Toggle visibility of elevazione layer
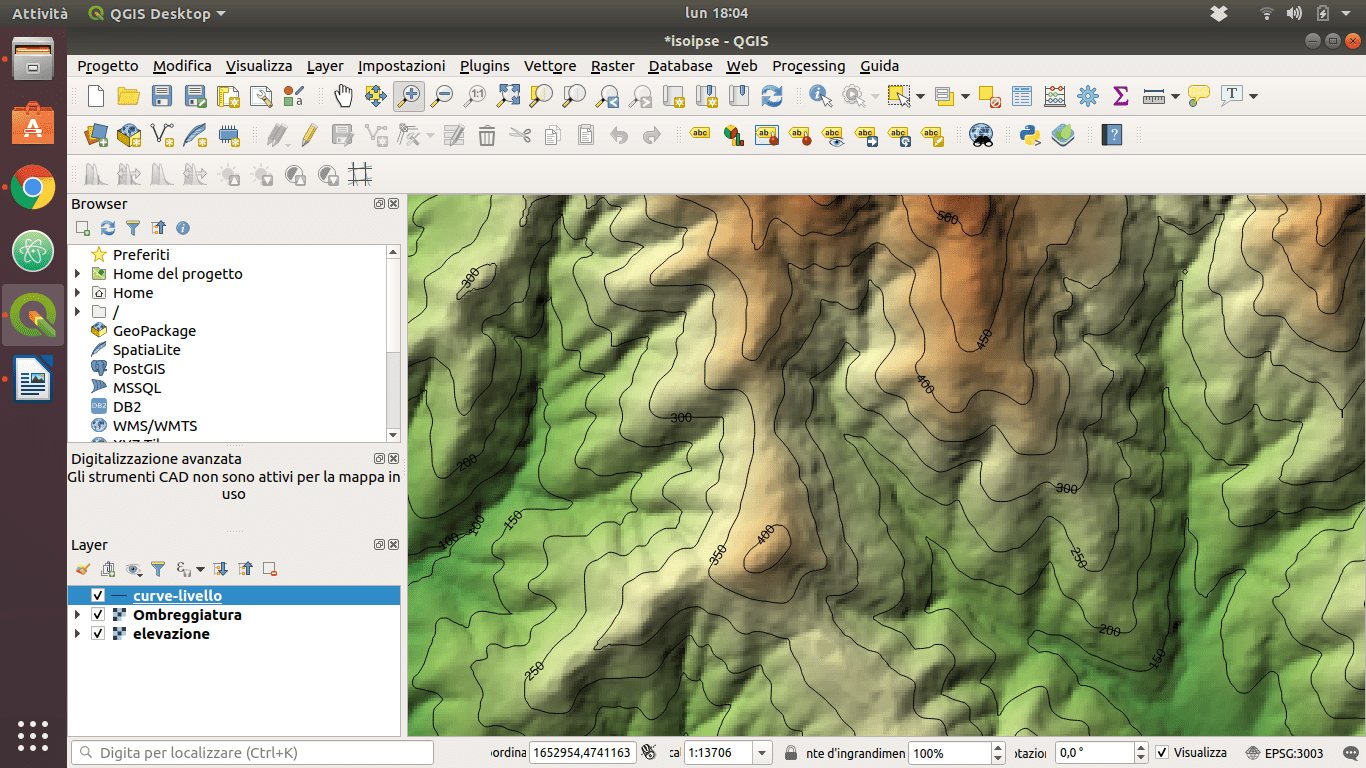This screenshot has width=1366, height=768. pos(98,634)
